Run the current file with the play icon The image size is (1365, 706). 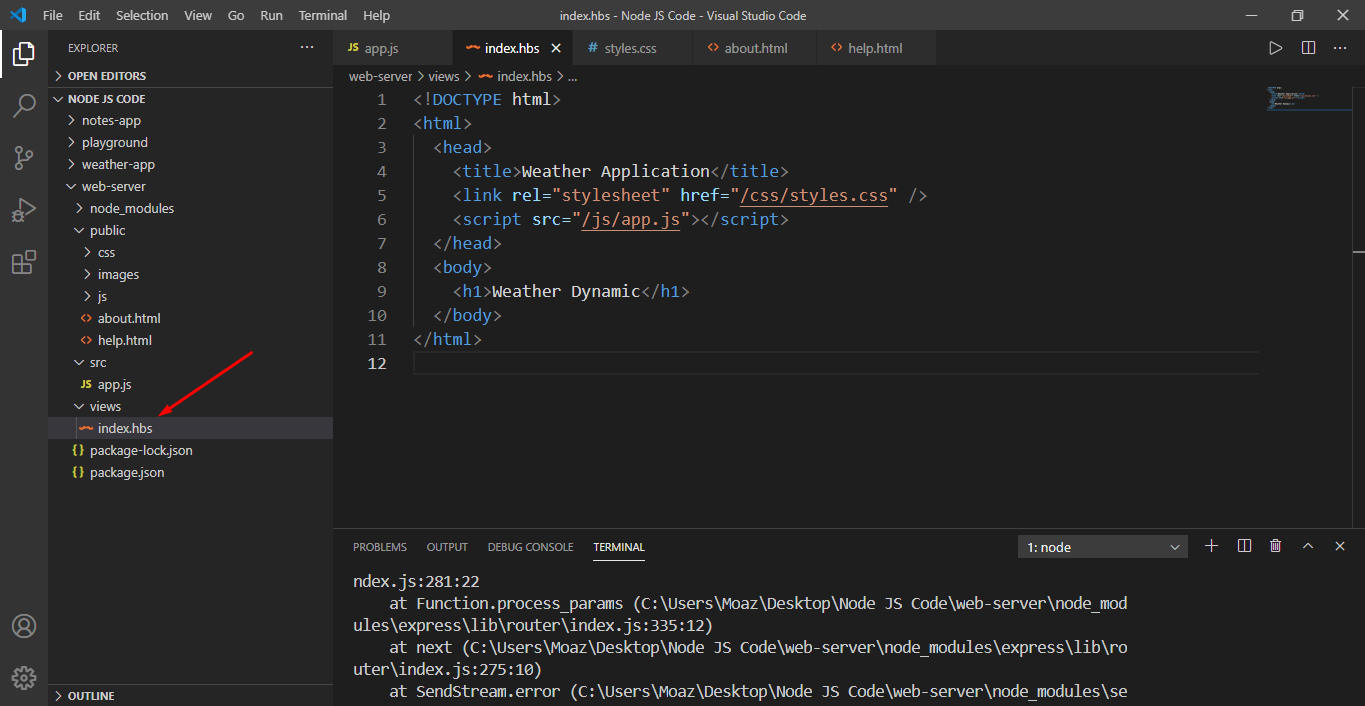pos(1275,47)
